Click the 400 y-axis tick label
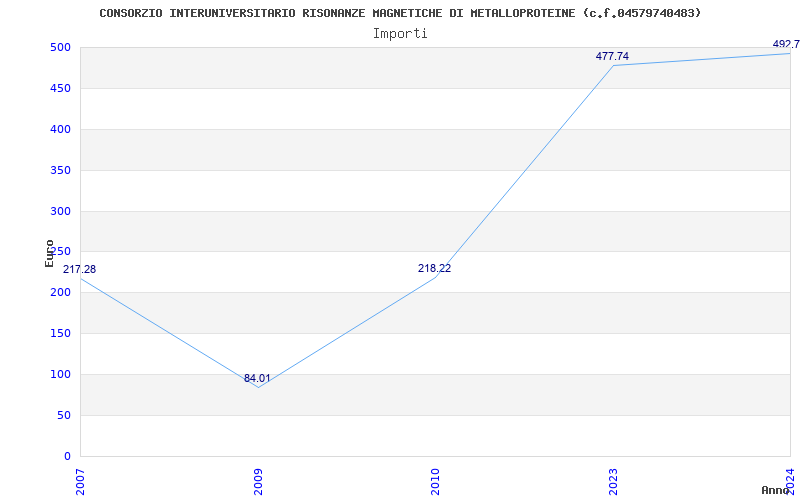800x500 pixels. point(60,130)
